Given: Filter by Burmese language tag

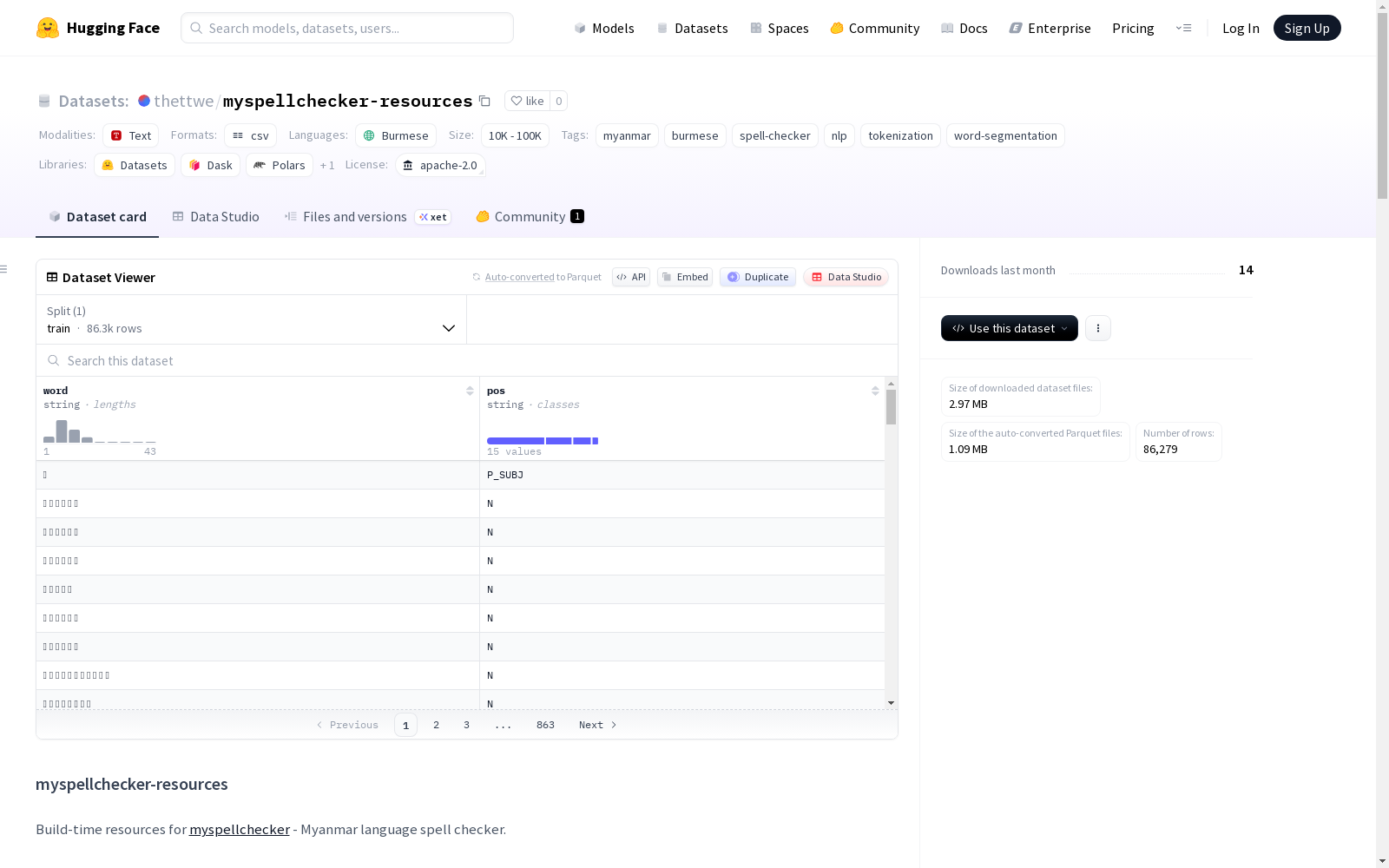Looking at the screenshot, I should pos(396,135).
